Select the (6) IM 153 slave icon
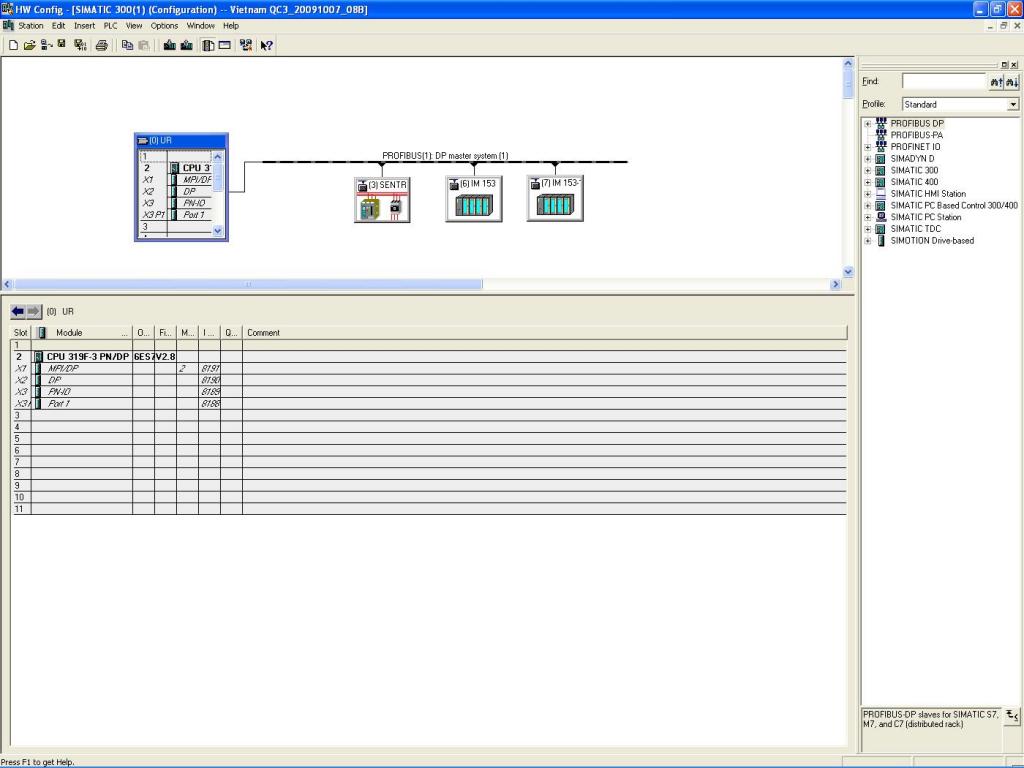Screen dimensions: 1024x768 [474, 199]
